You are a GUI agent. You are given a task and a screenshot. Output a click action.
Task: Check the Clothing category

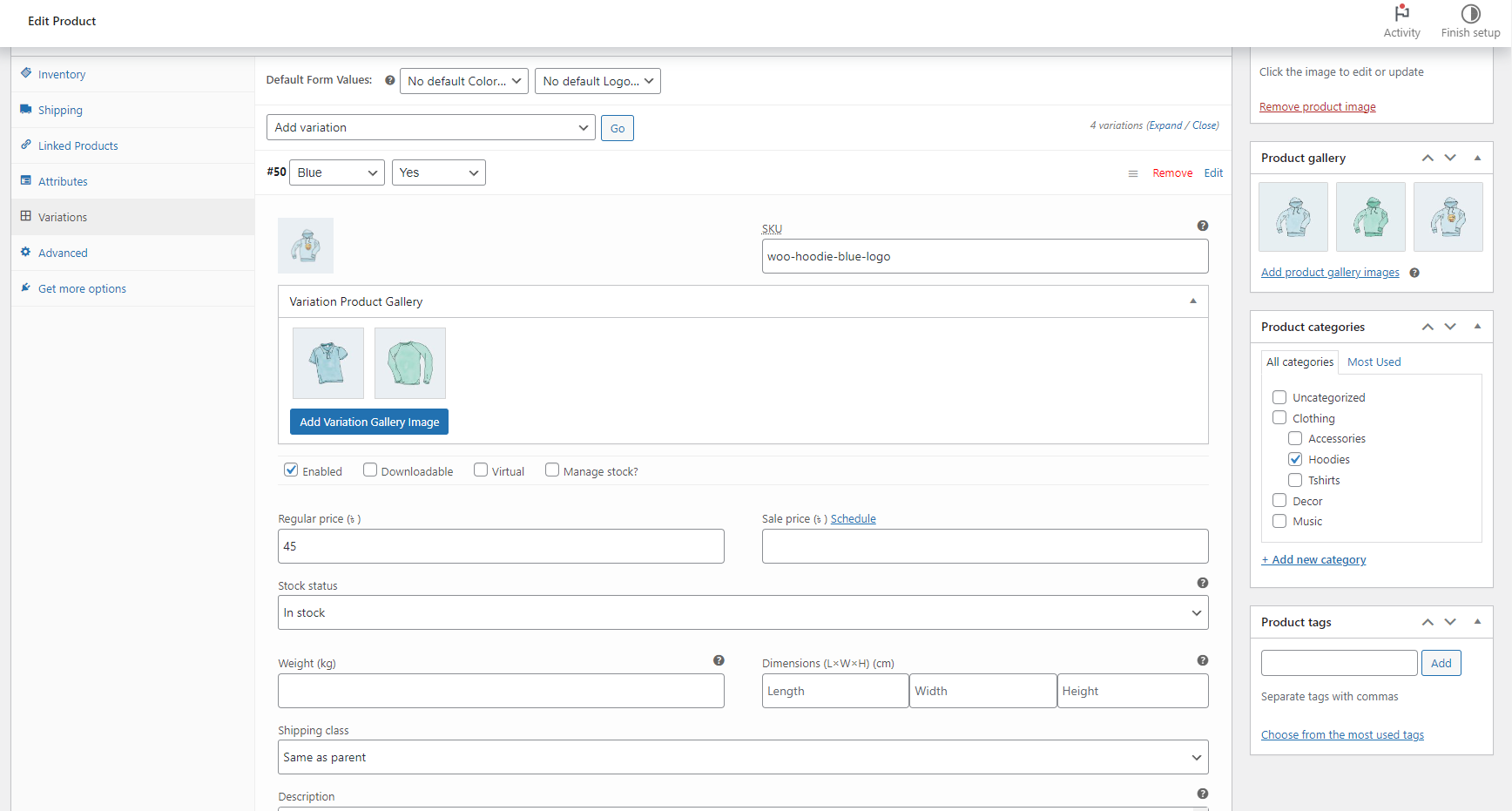(x=1279, y=418)
